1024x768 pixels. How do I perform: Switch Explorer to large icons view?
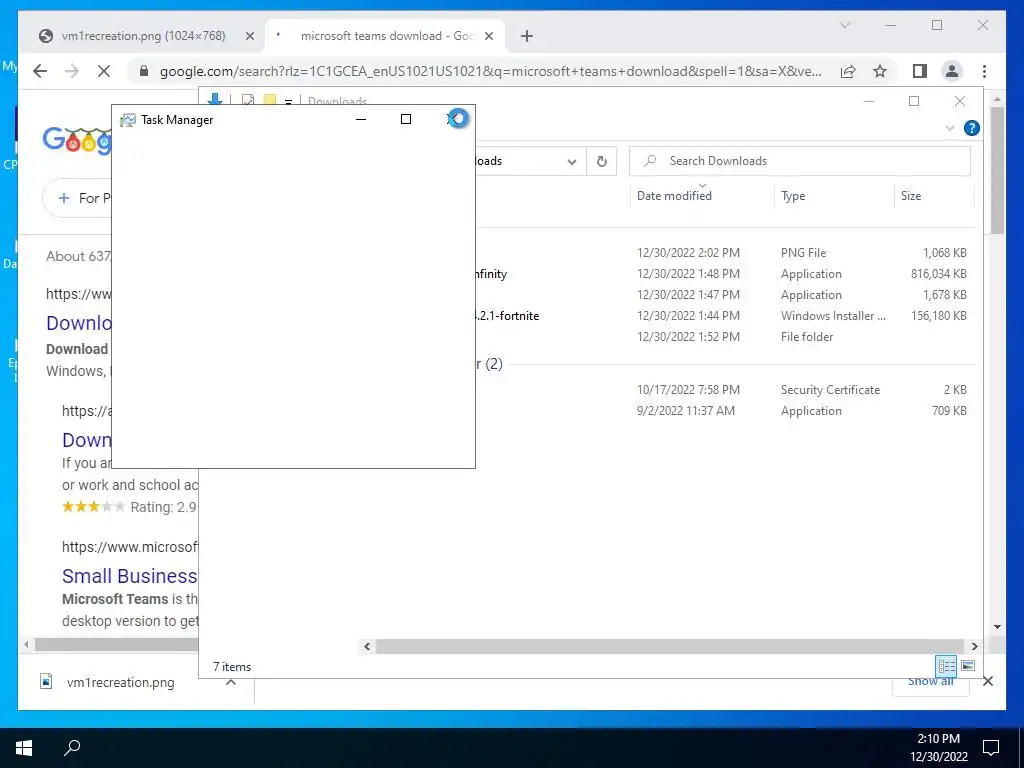pos(968,665)
